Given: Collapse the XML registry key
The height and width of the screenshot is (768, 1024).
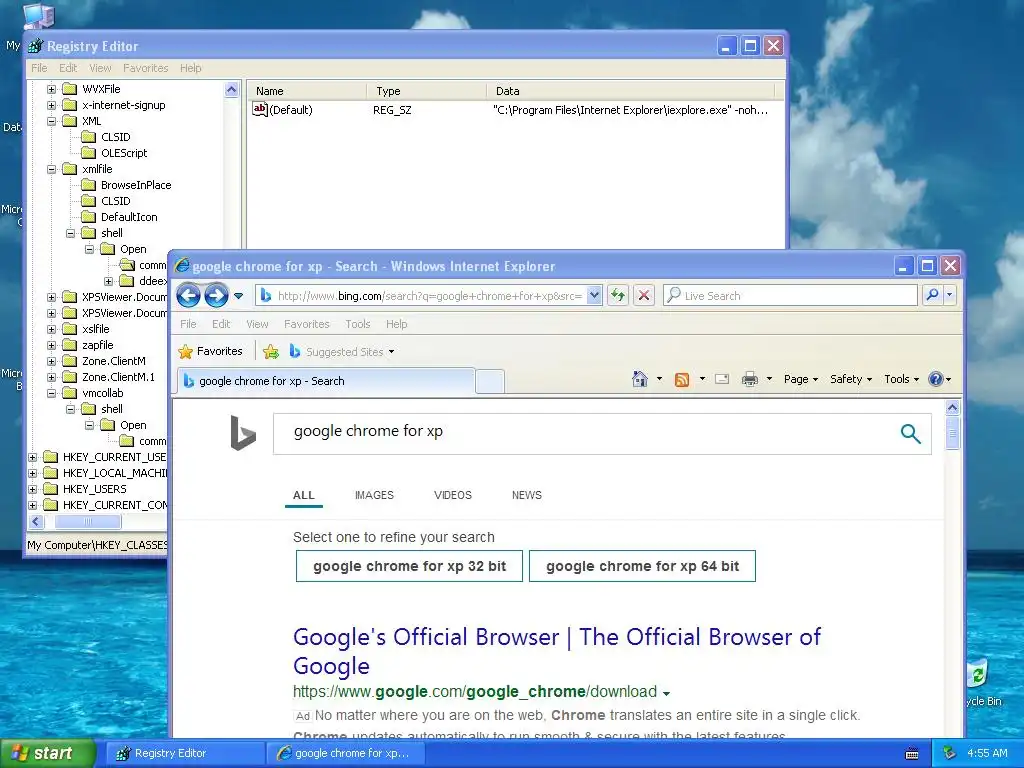Looking at the screenshot, I should (x=52, y=121).
